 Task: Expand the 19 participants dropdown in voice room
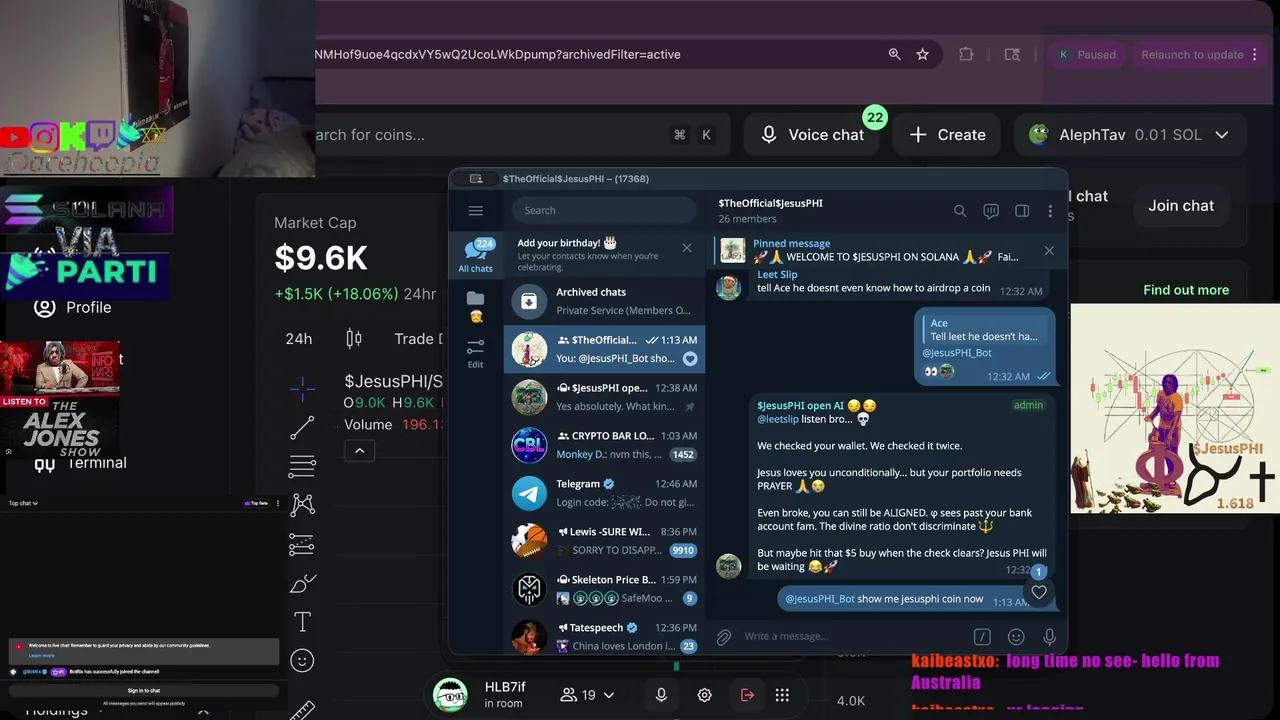click(587, 695)
